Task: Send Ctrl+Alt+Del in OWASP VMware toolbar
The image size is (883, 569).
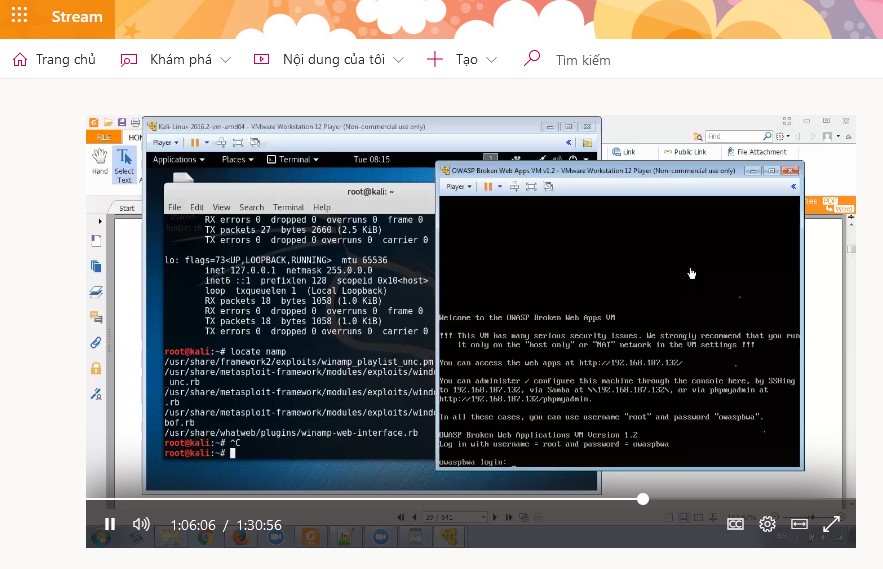Action: (x=514, y=186)
